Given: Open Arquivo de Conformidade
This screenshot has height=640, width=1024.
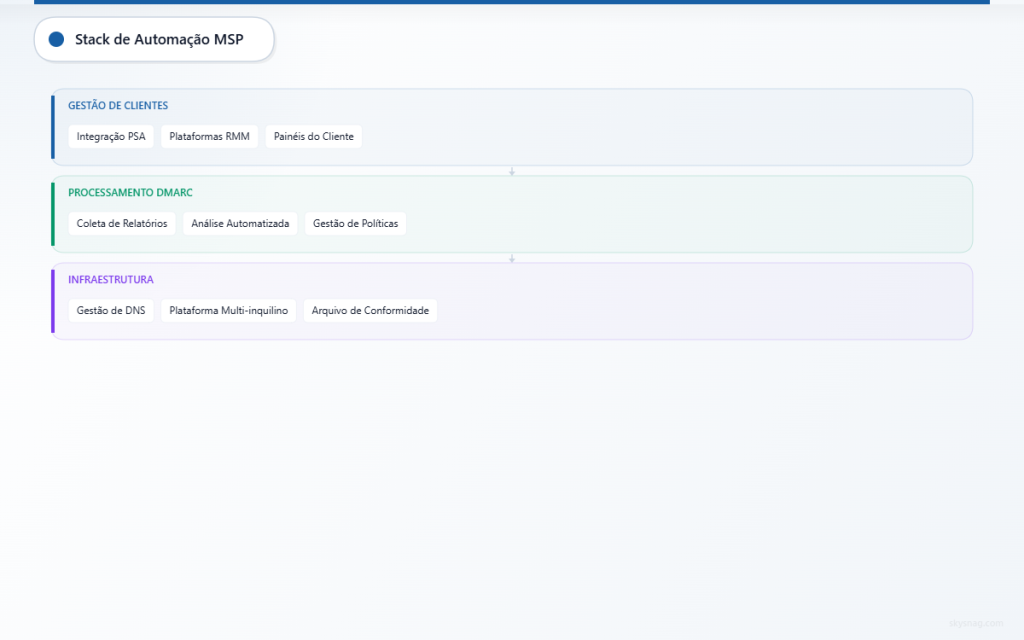Looking at the screenshot, I should coord(370,310).
